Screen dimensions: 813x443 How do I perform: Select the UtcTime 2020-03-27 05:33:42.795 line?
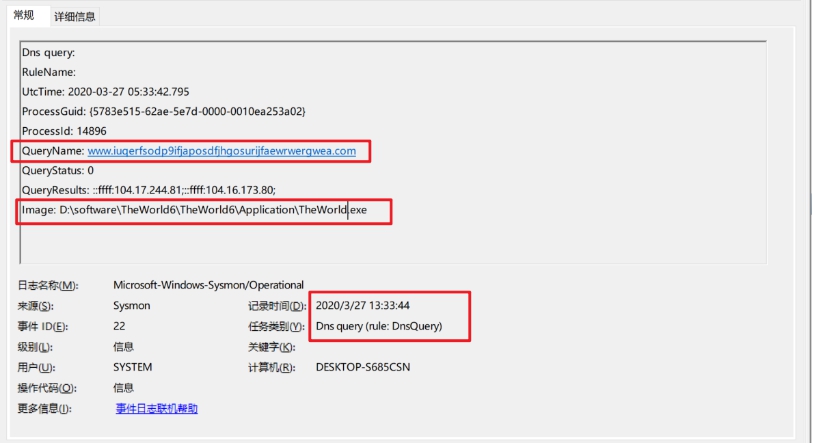click(106, 92)
